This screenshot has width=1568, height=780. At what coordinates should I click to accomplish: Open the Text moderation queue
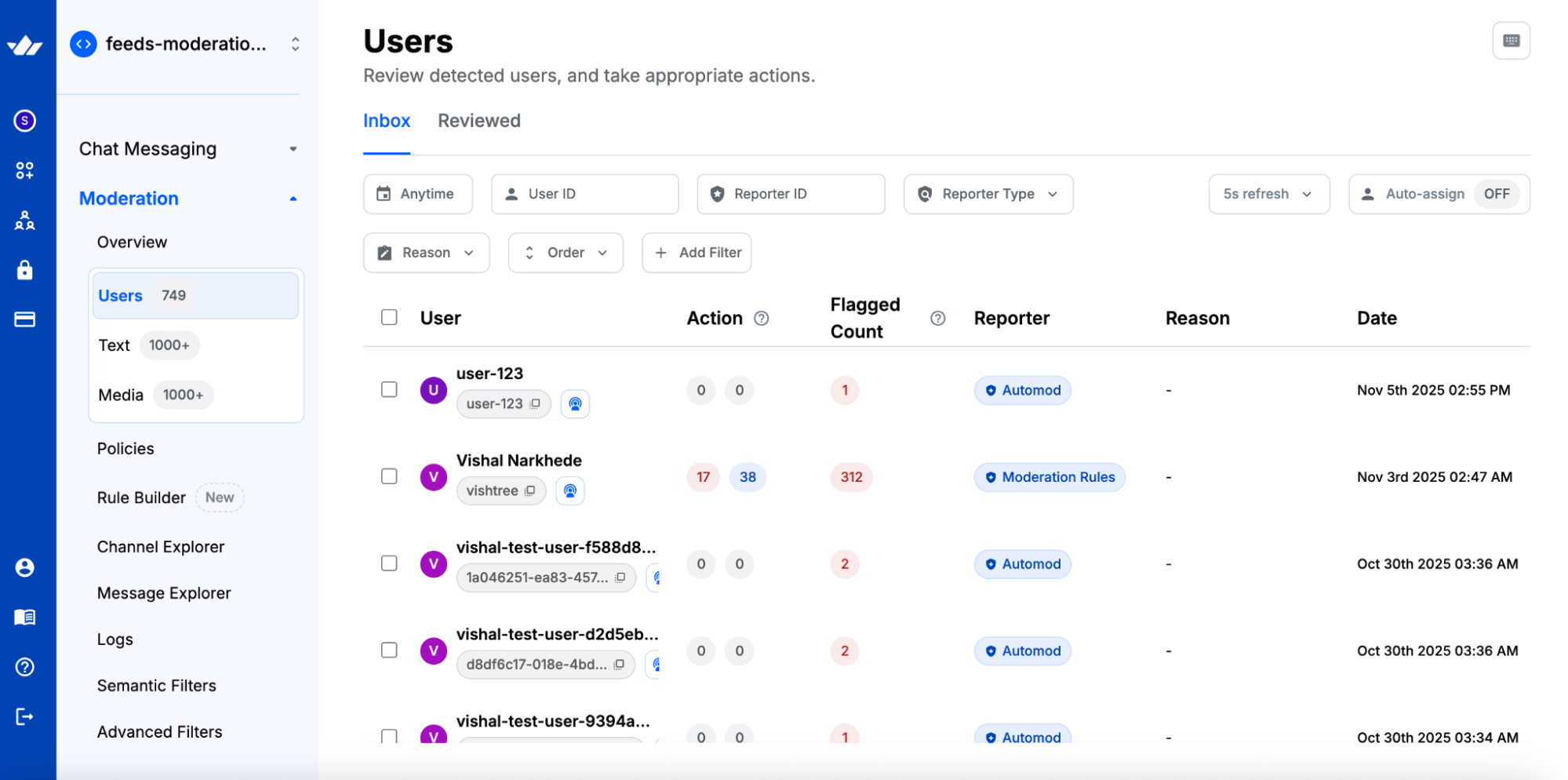[x=114, y=344]
